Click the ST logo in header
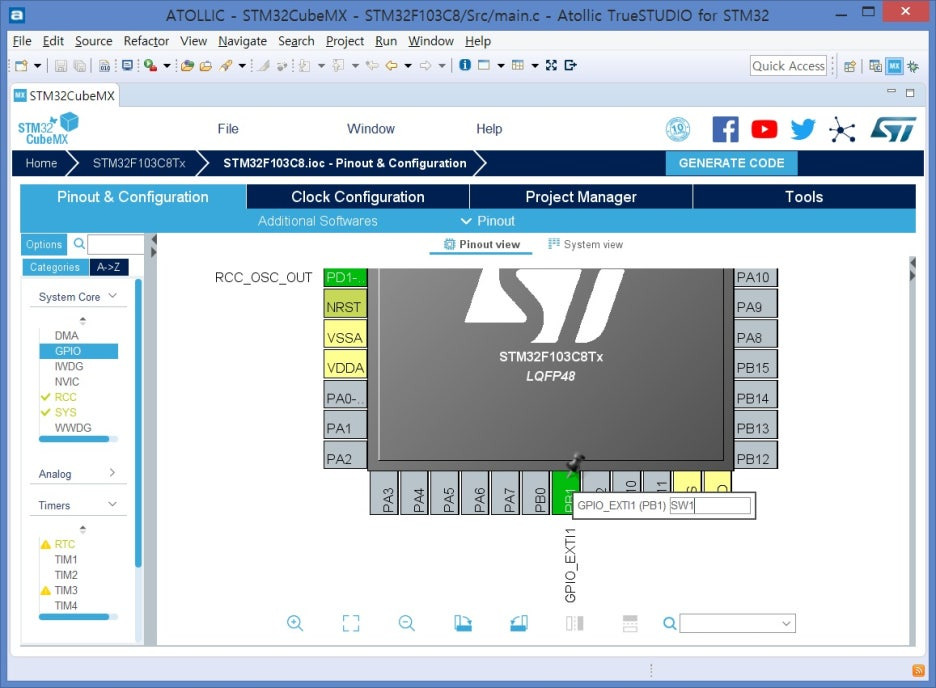936x688 pixels. 892,129
